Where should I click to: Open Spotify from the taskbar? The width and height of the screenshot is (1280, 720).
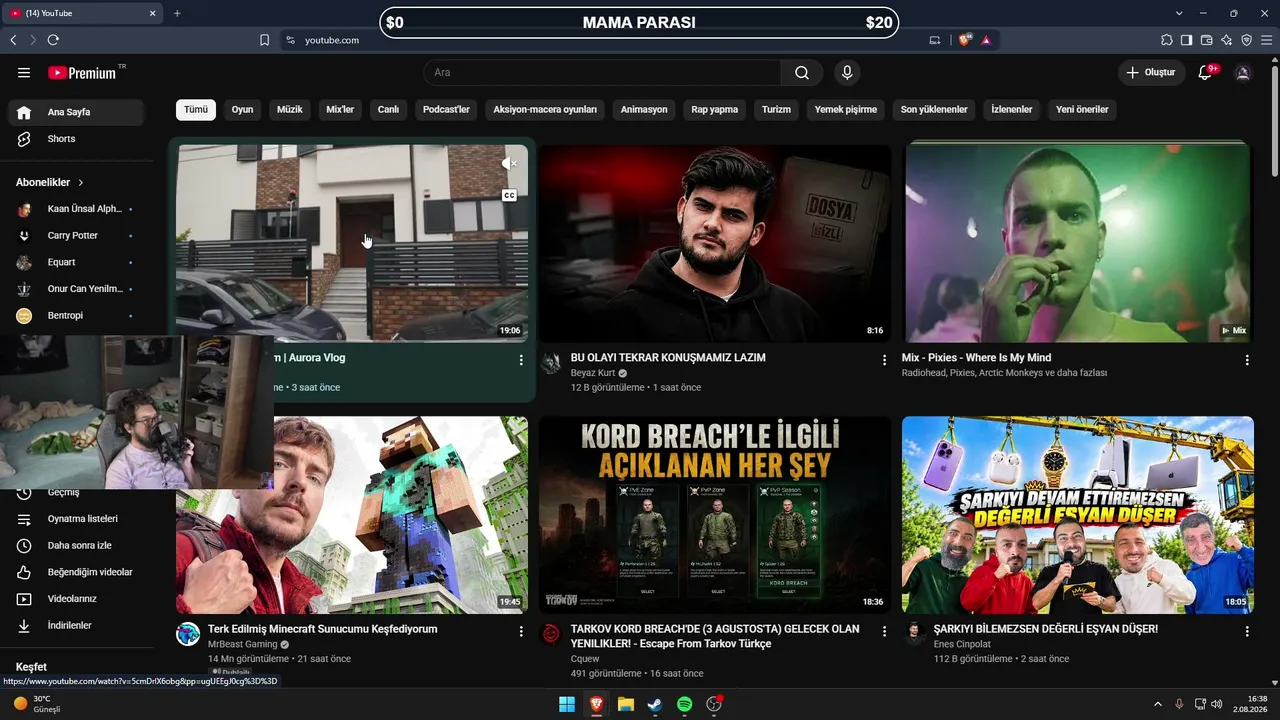[x=685, y=704]
